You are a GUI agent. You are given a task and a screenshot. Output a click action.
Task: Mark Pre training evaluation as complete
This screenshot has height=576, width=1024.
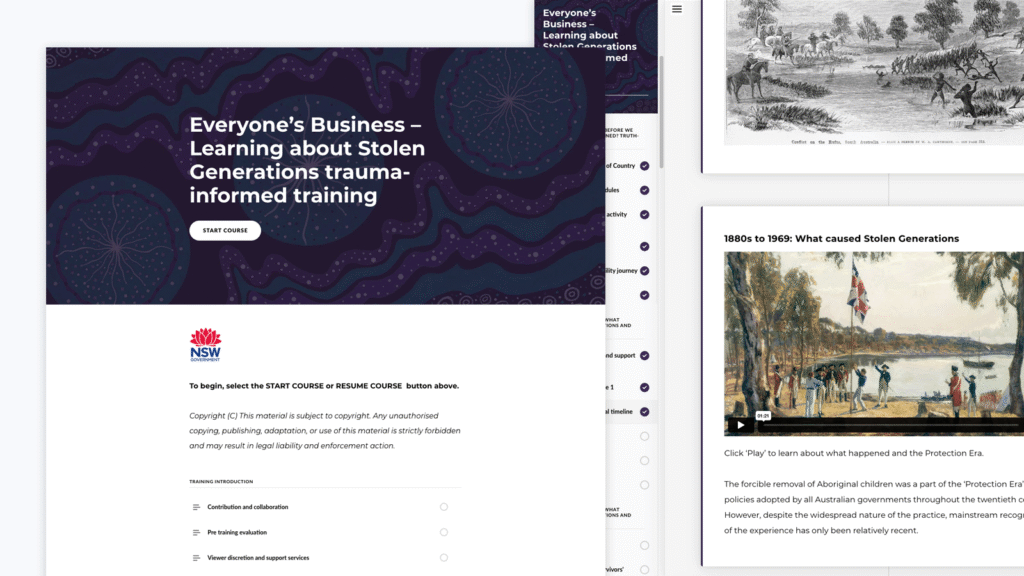(x=443, y=532)
